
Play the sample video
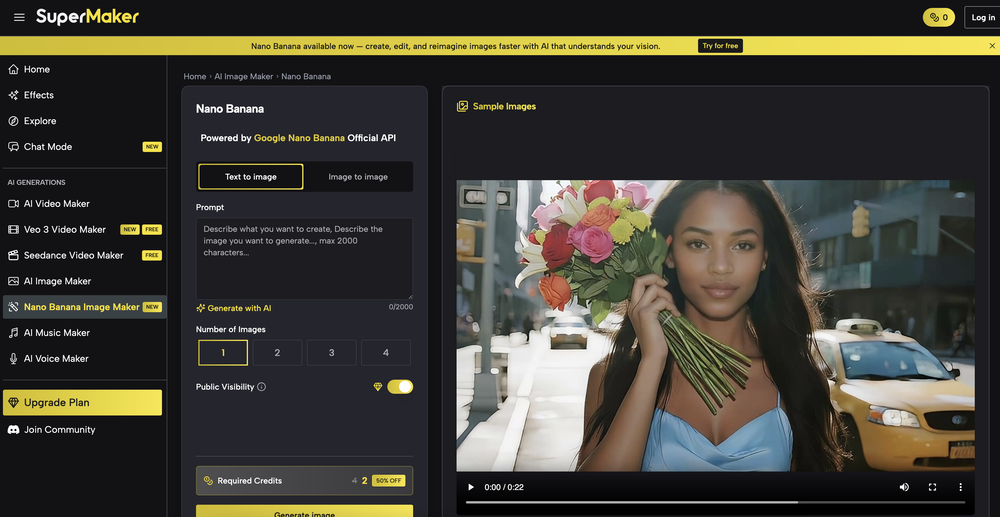[471, 487]
